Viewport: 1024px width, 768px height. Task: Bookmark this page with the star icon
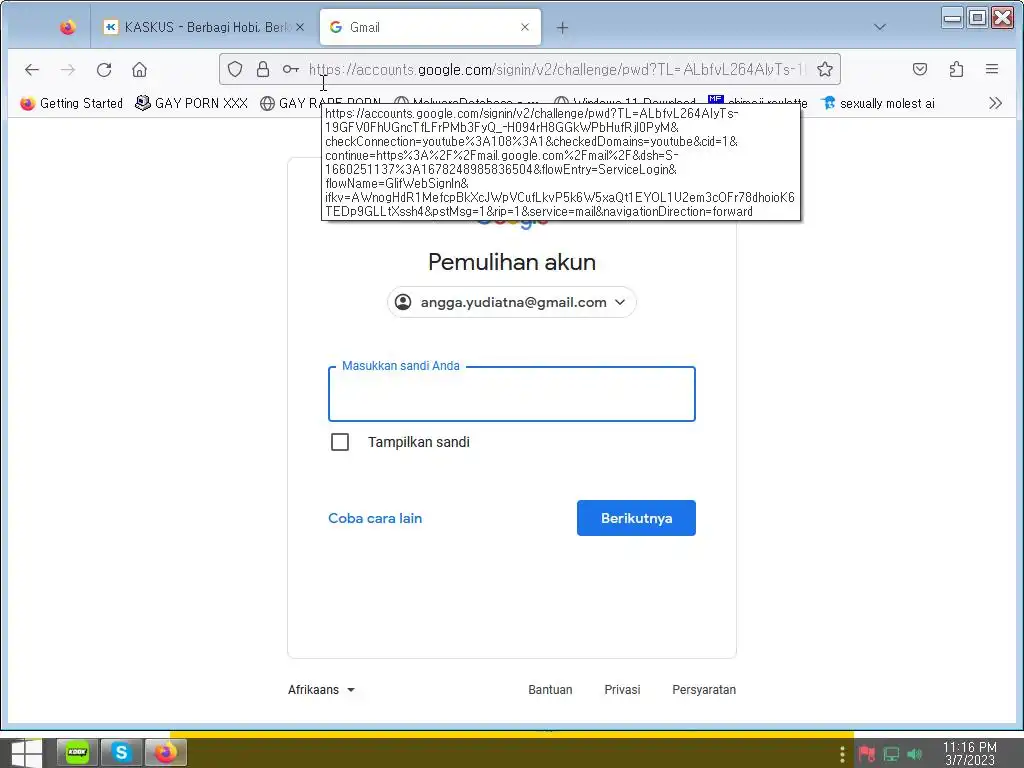click(x=825, y=69)
